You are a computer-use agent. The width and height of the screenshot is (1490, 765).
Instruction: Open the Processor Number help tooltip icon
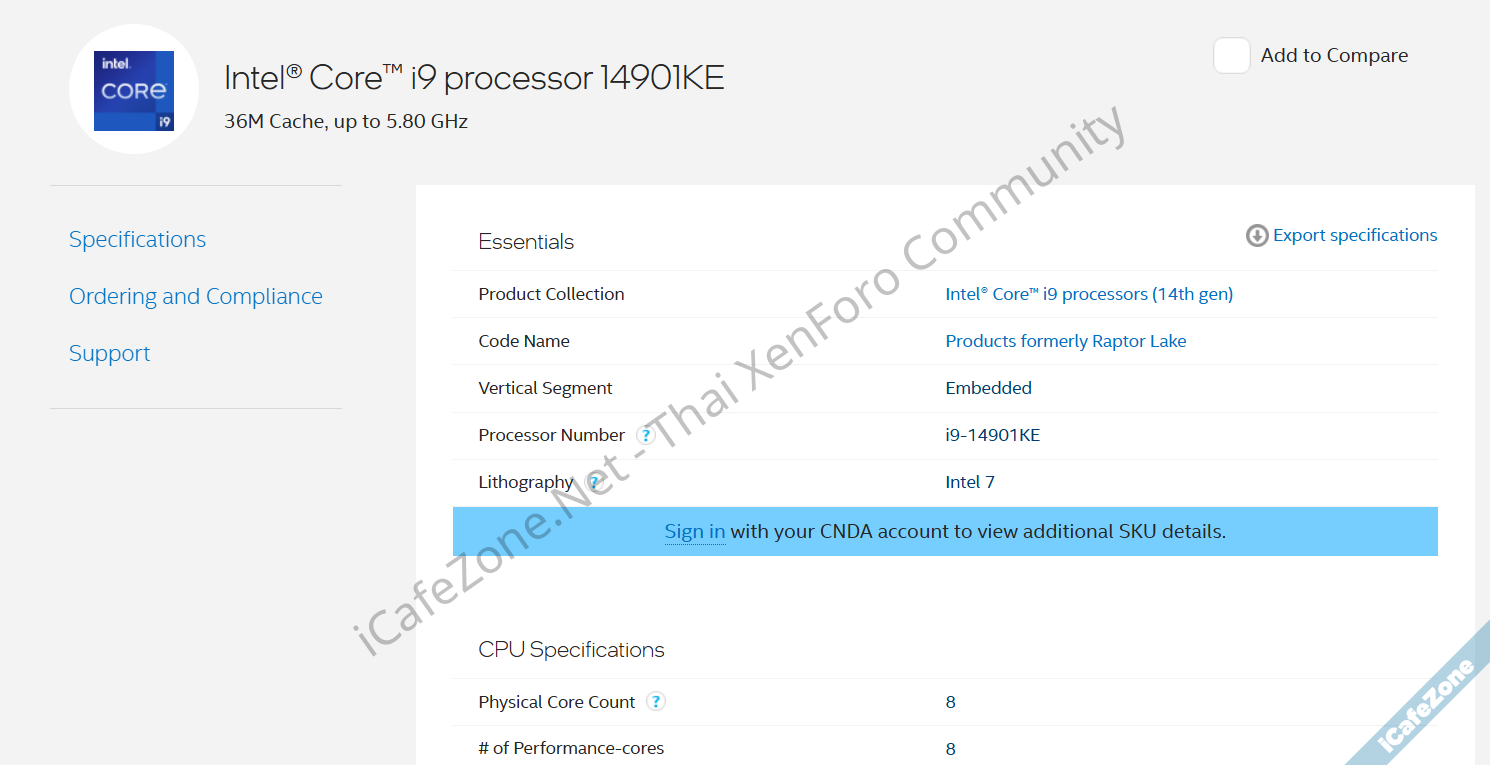tap(646, 435)
